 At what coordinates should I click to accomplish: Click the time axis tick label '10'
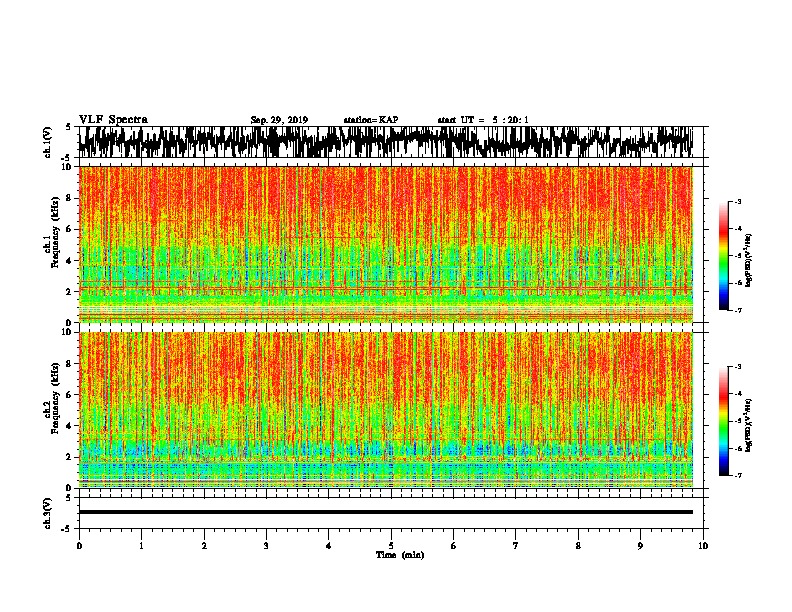click(703, 546)
